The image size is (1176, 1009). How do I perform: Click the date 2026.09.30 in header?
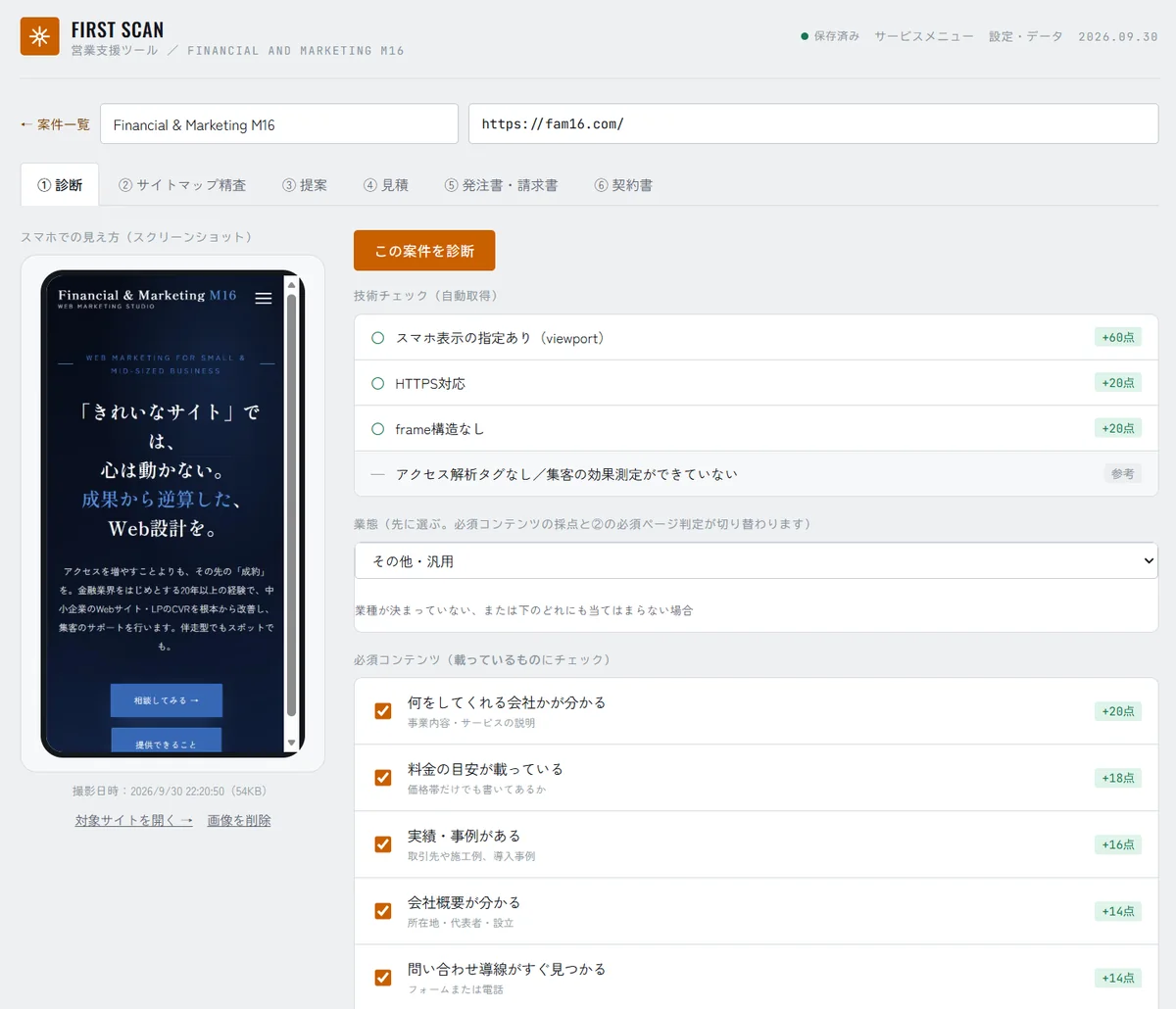[x=1118, y=36]
